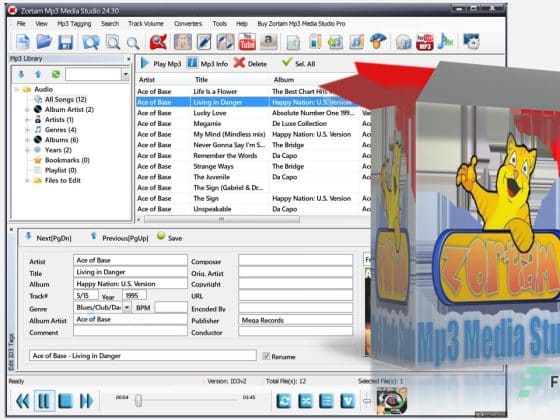The image size is (560, 420).
Task: Open the File menu
Action: pyautogui.click(x=21, y=24)
